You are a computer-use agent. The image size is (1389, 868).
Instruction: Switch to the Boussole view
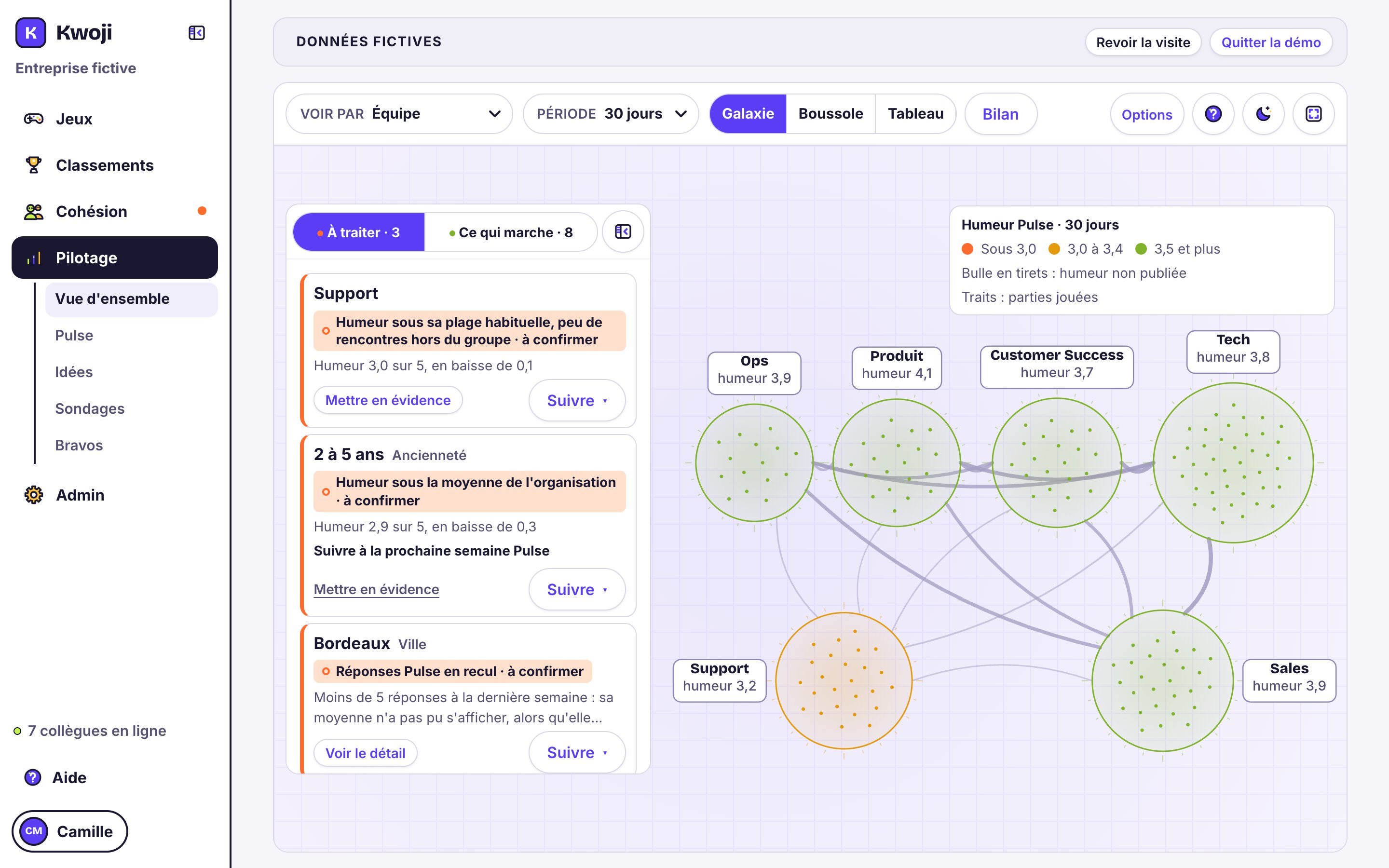click(x=831, y=114)
